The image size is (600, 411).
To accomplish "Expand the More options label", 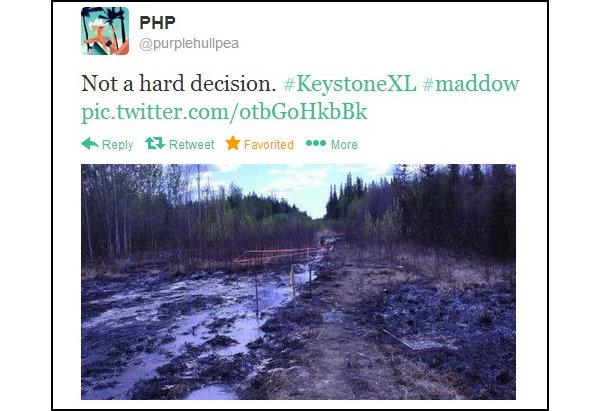I will pos(344,144).
